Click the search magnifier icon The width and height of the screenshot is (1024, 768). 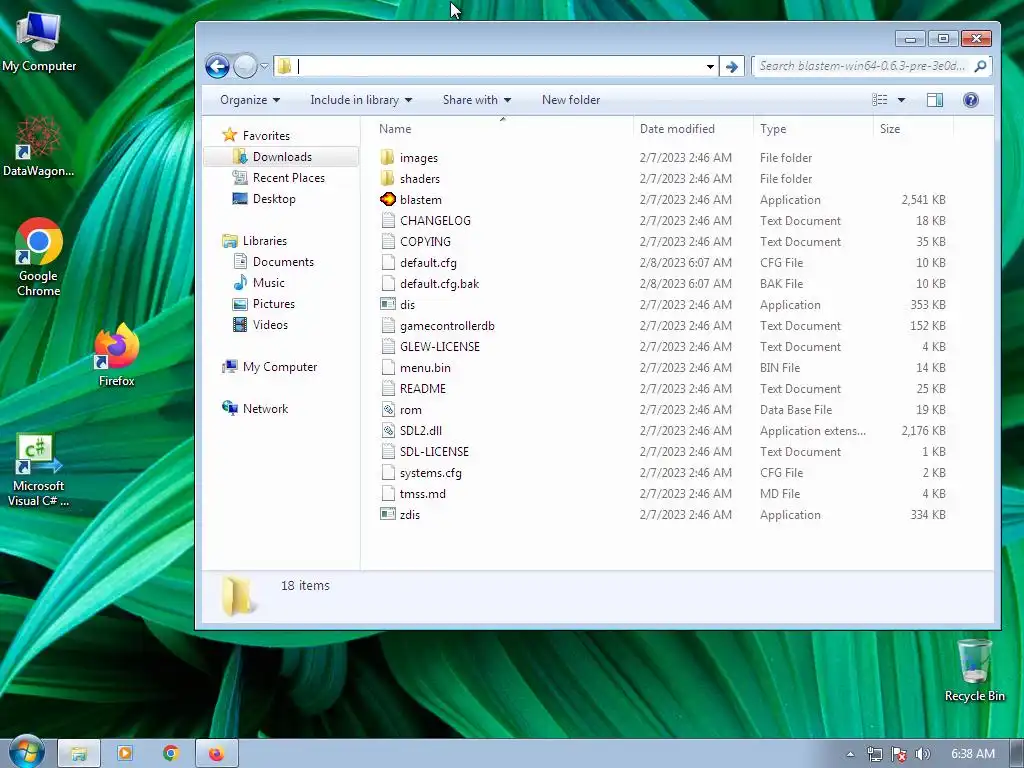tap(980, 66)
